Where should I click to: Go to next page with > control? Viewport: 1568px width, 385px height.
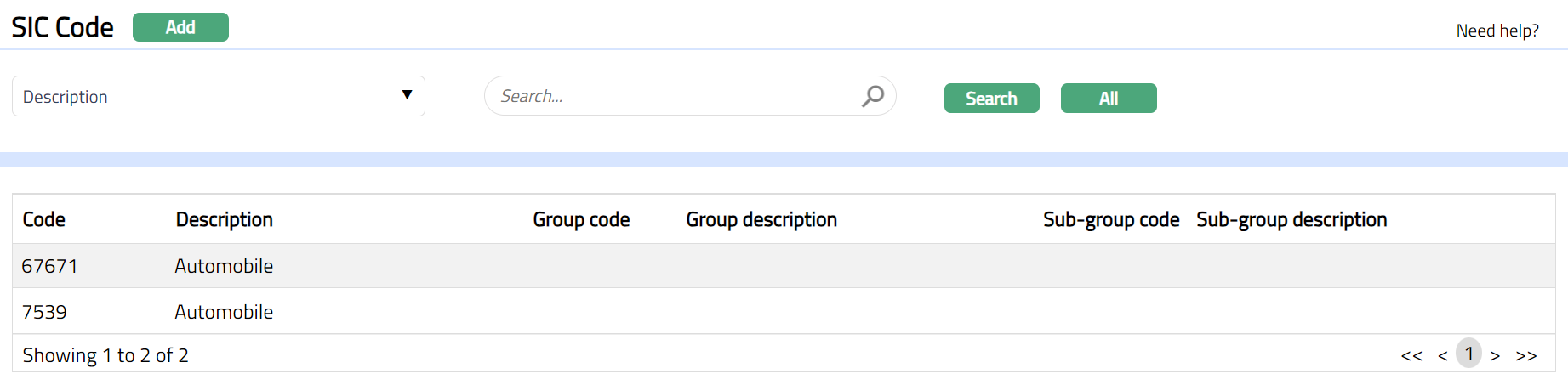pyautogui.click(x=1495, y=355)
